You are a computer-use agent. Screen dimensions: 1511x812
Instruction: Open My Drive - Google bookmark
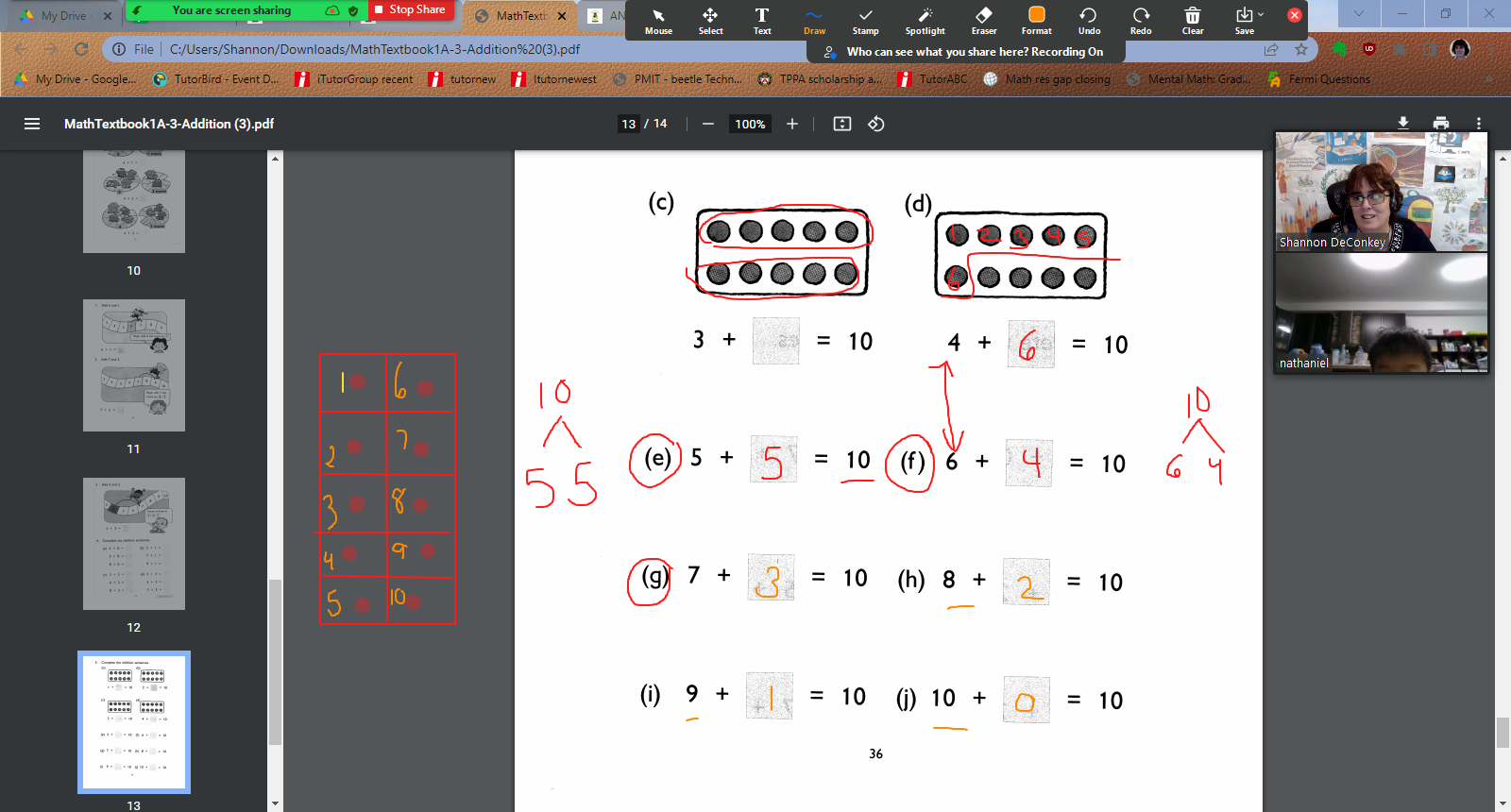tap(76, 79)
